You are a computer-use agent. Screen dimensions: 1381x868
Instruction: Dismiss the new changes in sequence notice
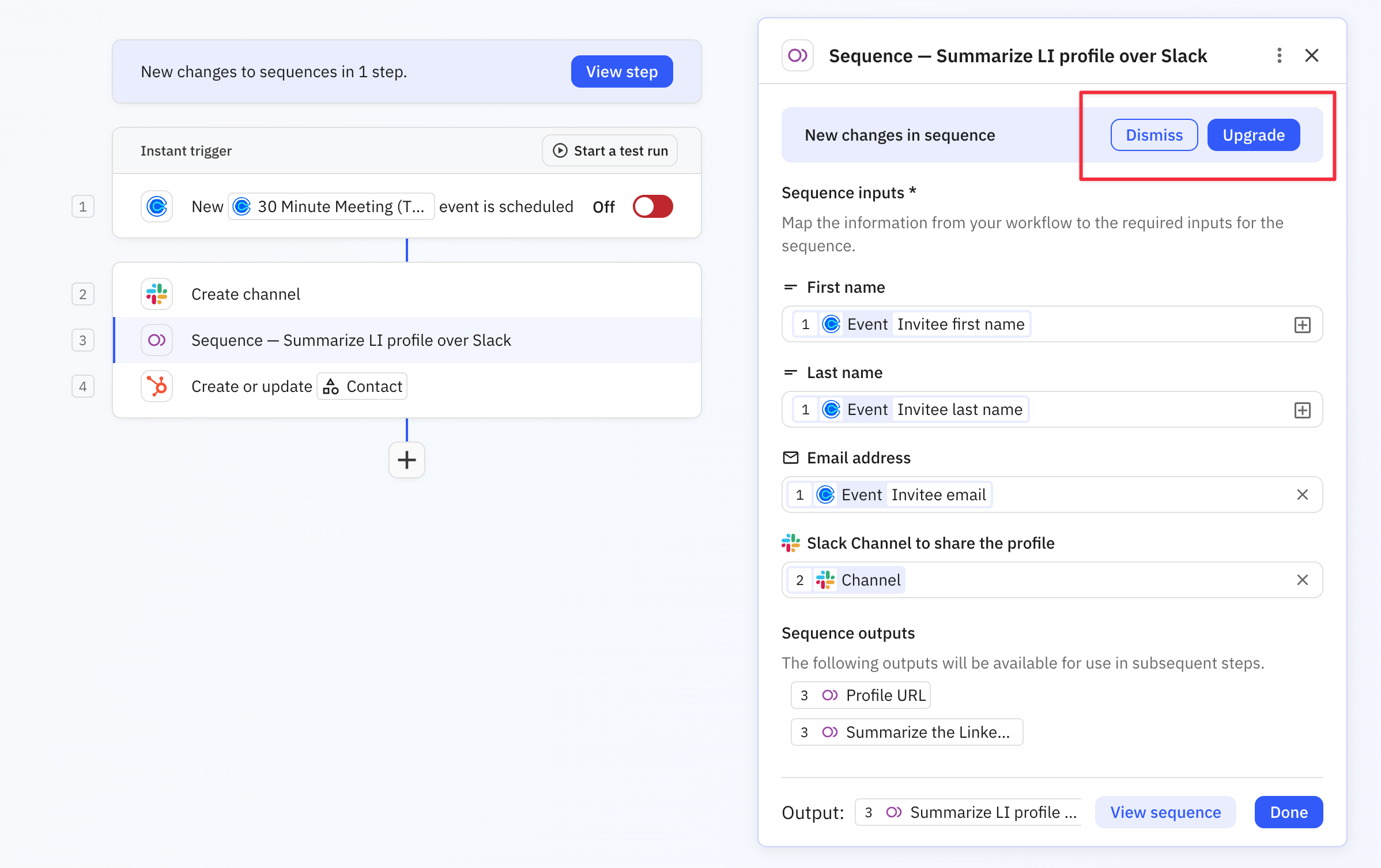pos(1153,134)
